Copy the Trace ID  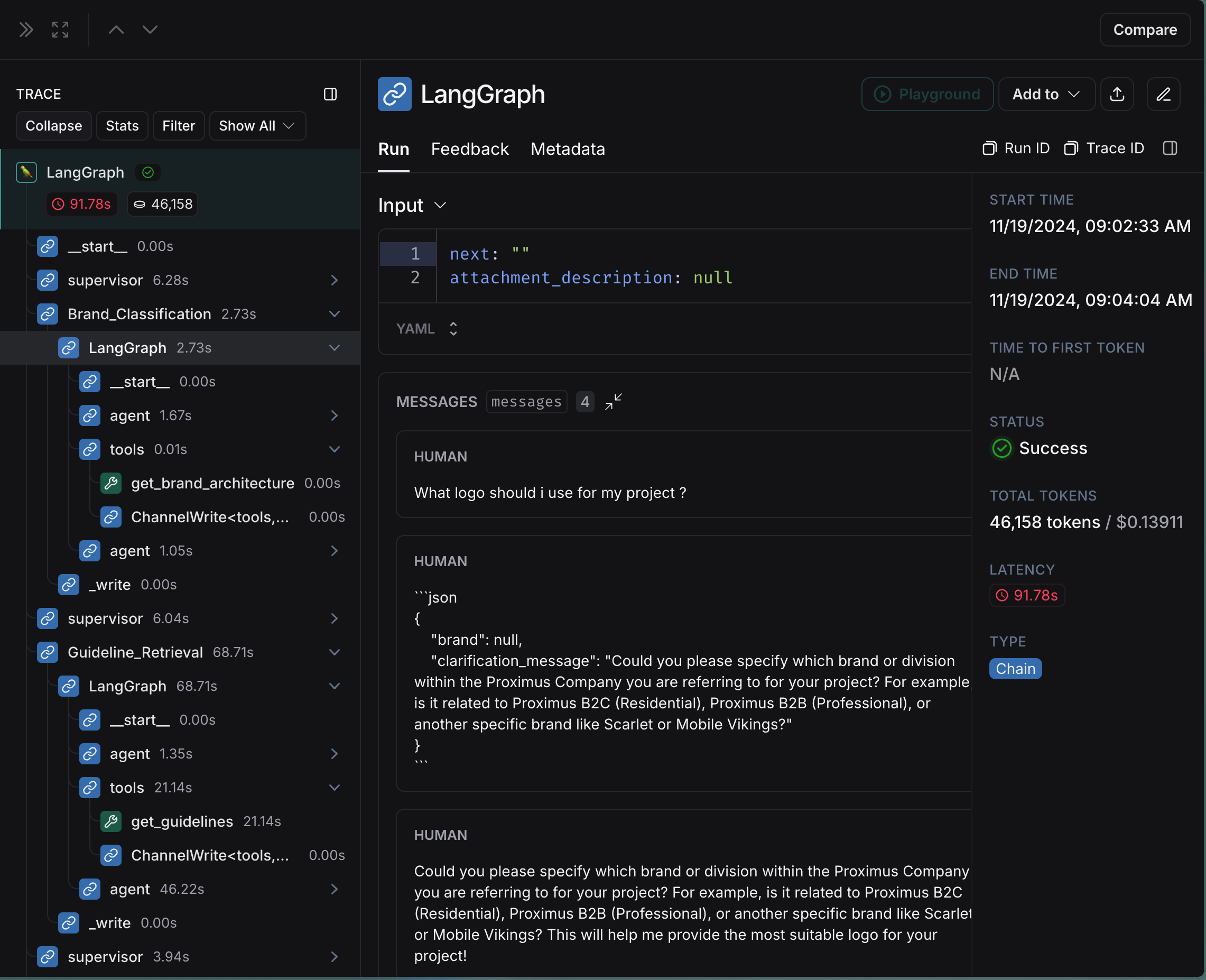[1104, 149]
